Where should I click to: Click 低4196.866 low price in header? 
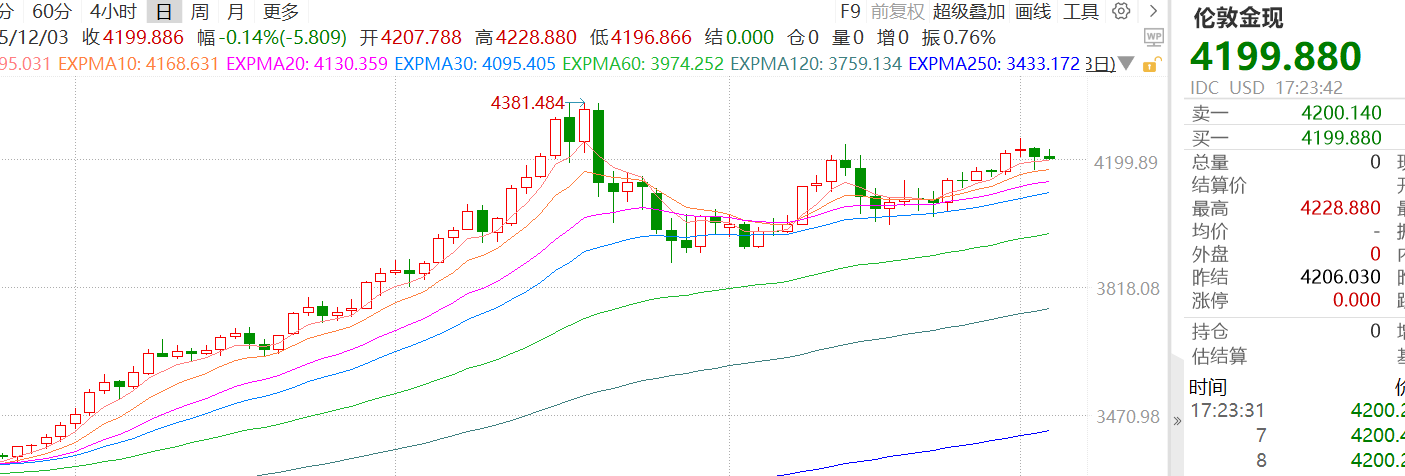(640, 38)
